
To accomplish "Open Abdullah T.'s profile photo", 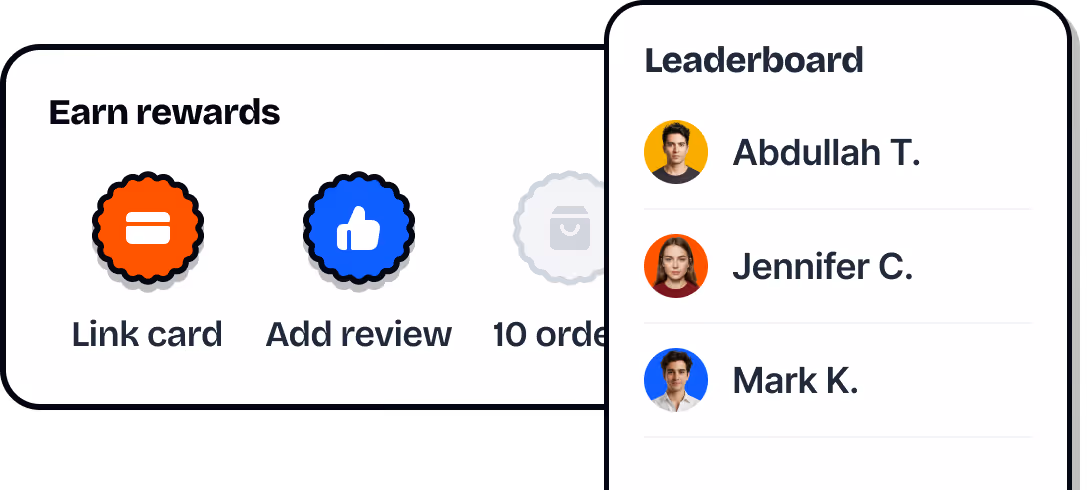I will (676, 152).
